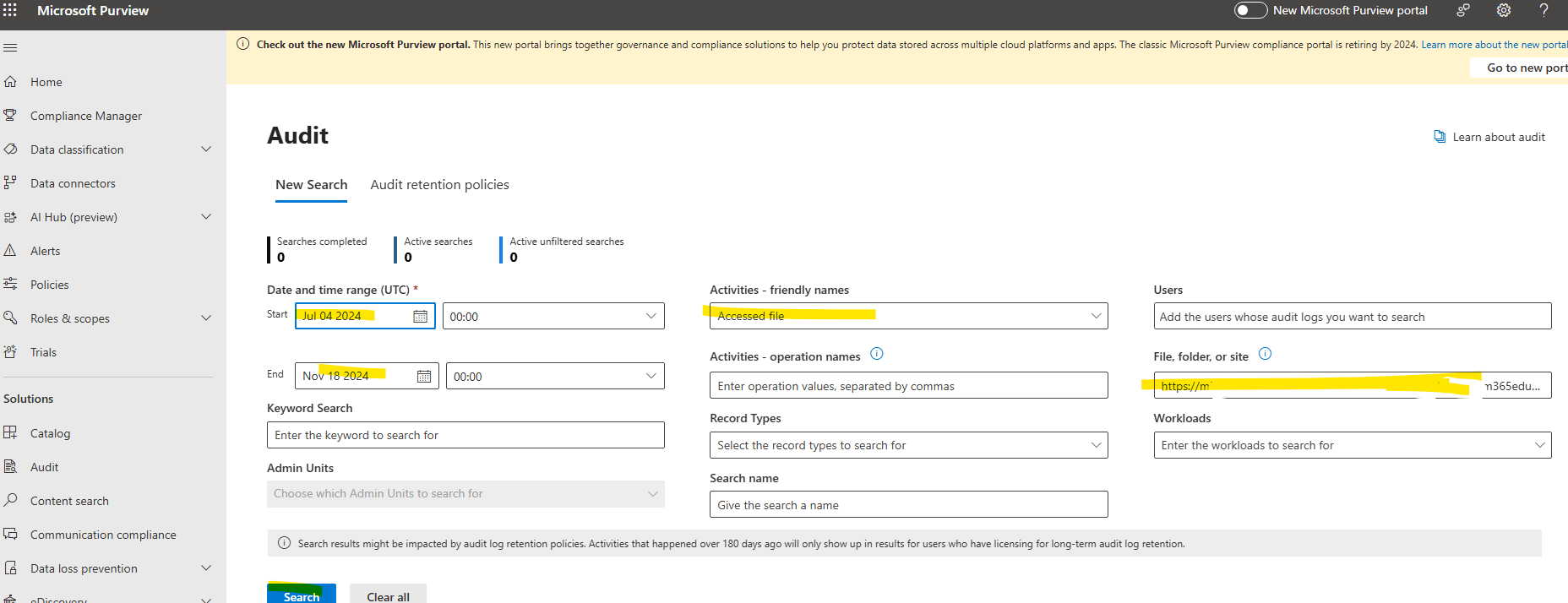Expand the Roles & scopes section

pos(206,318)
